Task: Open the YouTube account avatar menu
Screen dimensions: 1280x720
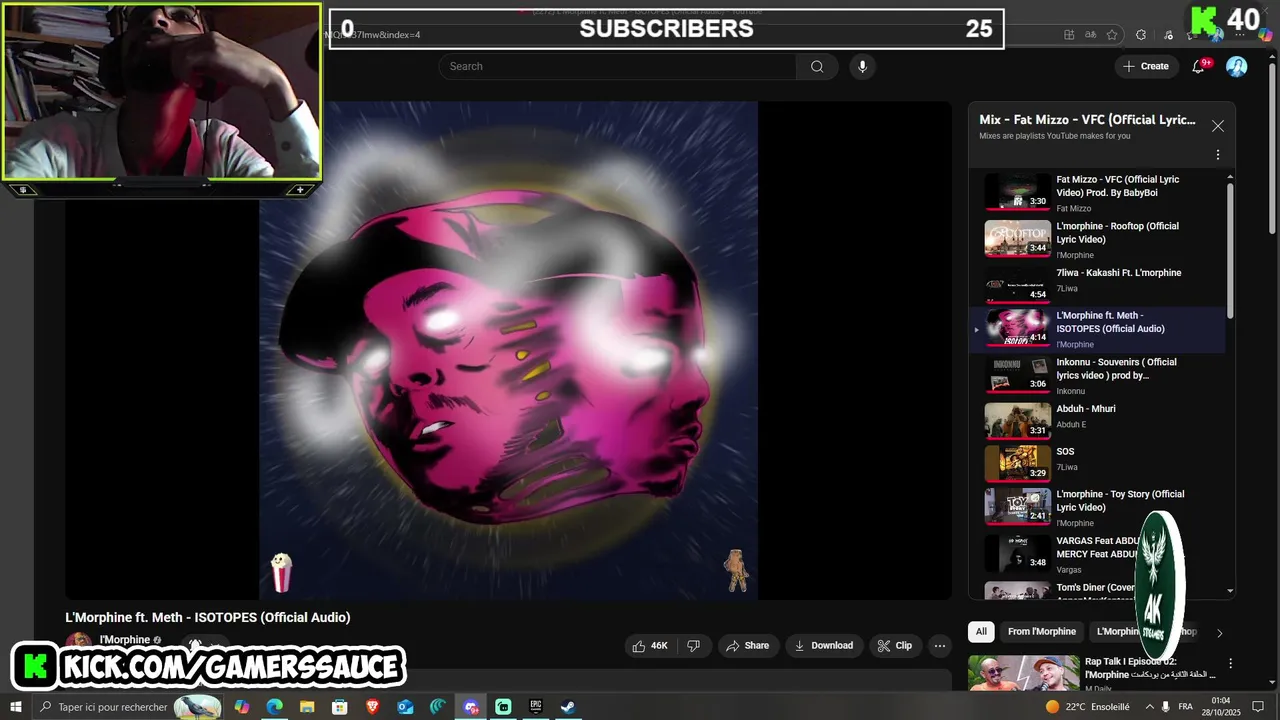Action: 1237,67
